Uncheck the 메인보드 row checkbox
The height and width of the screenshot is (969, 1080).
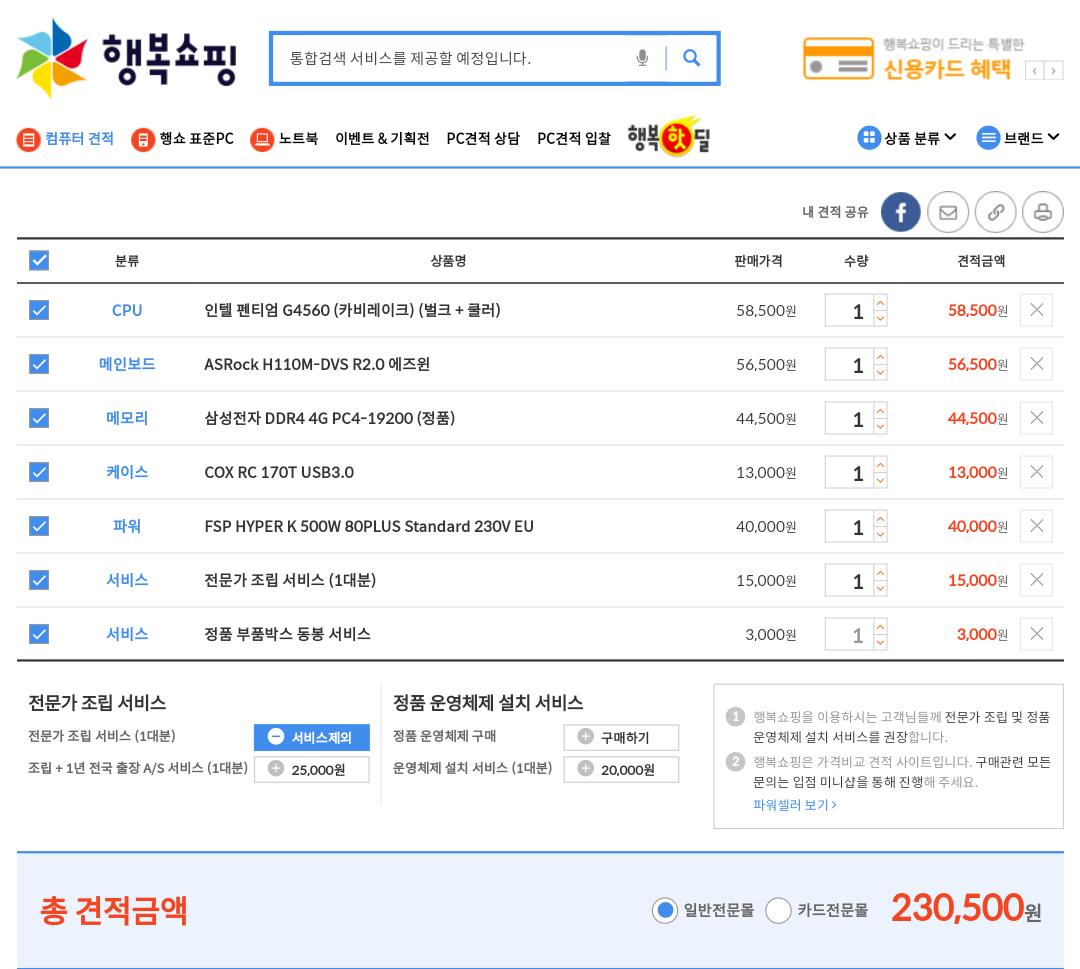[x=39, y=364]
